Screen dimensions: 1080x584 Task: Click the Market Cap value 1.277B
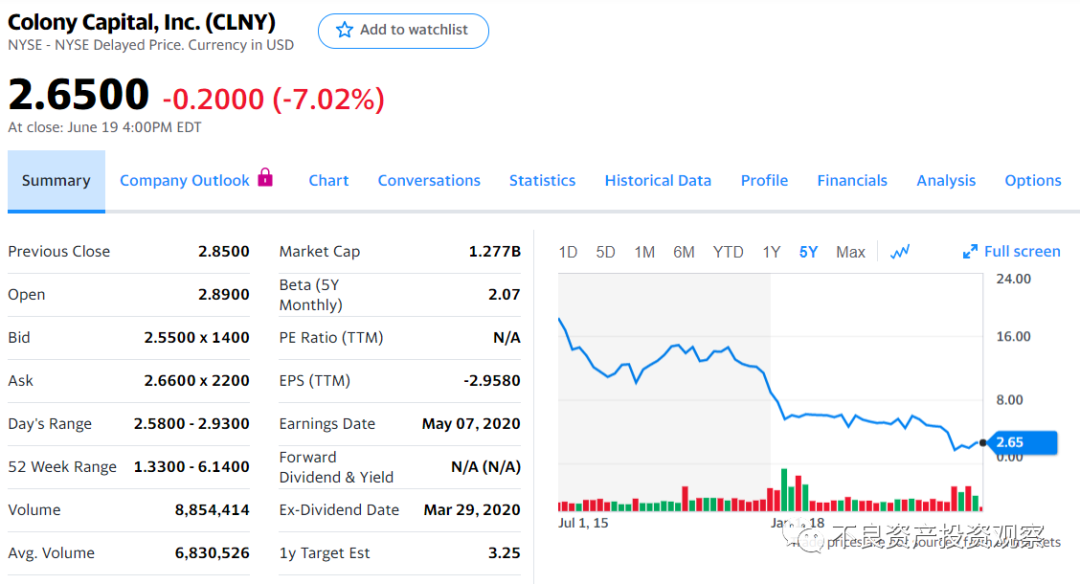point(495,251)
